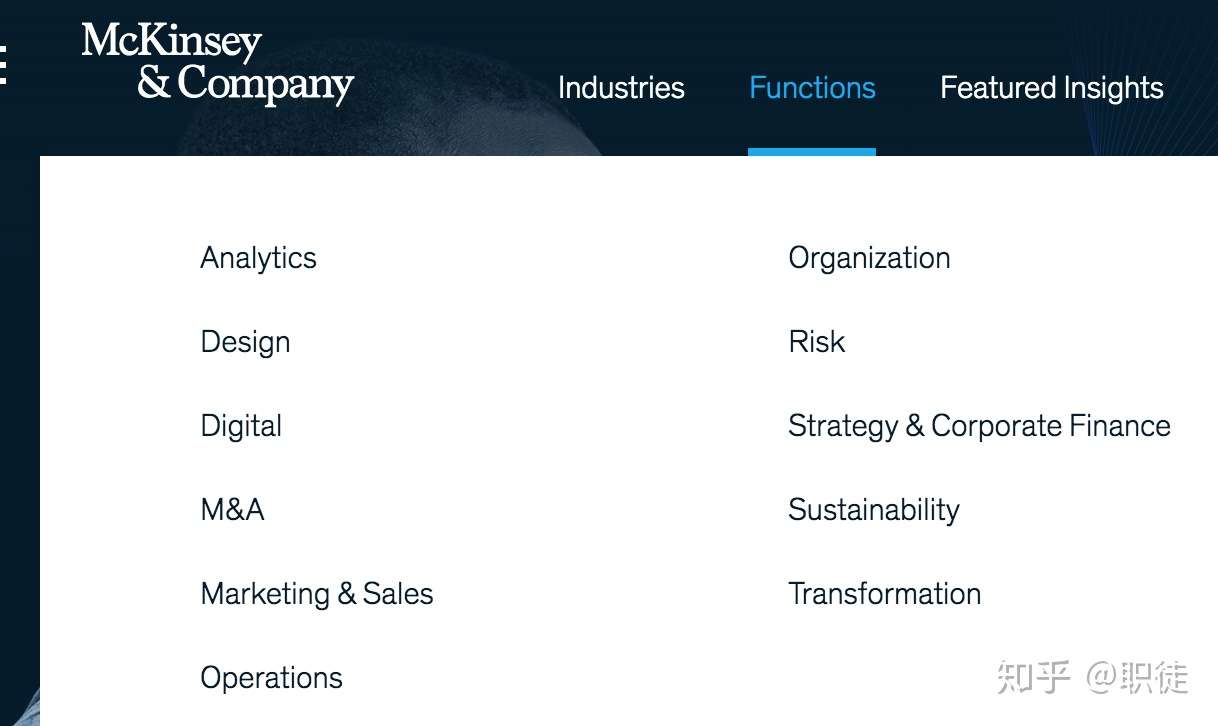Screen dimensions: 1218x726
Task: Open the Featured Insights menu
Action: pos(1051,88)
